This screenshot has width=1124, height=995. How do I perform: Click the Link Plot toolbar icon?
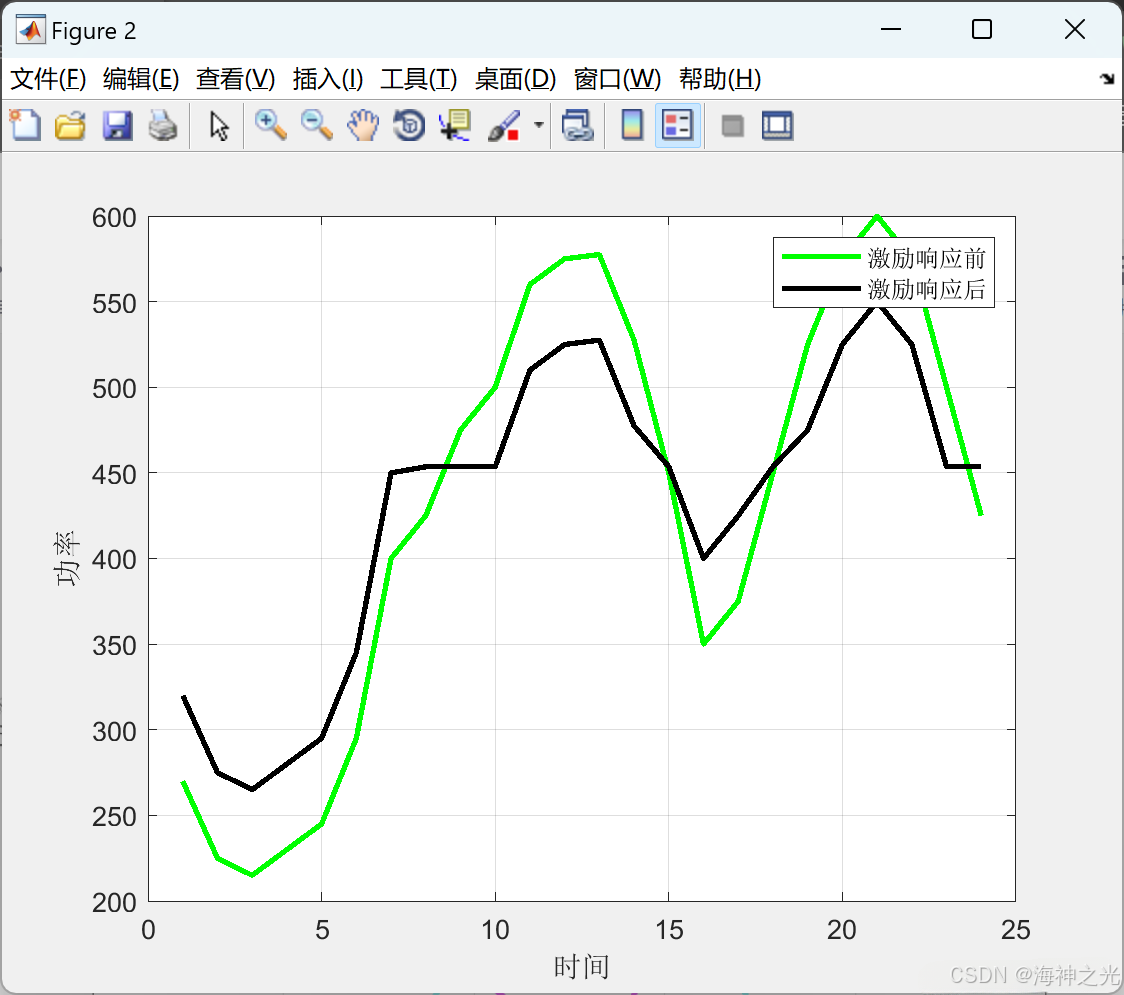tap(578, 125)
